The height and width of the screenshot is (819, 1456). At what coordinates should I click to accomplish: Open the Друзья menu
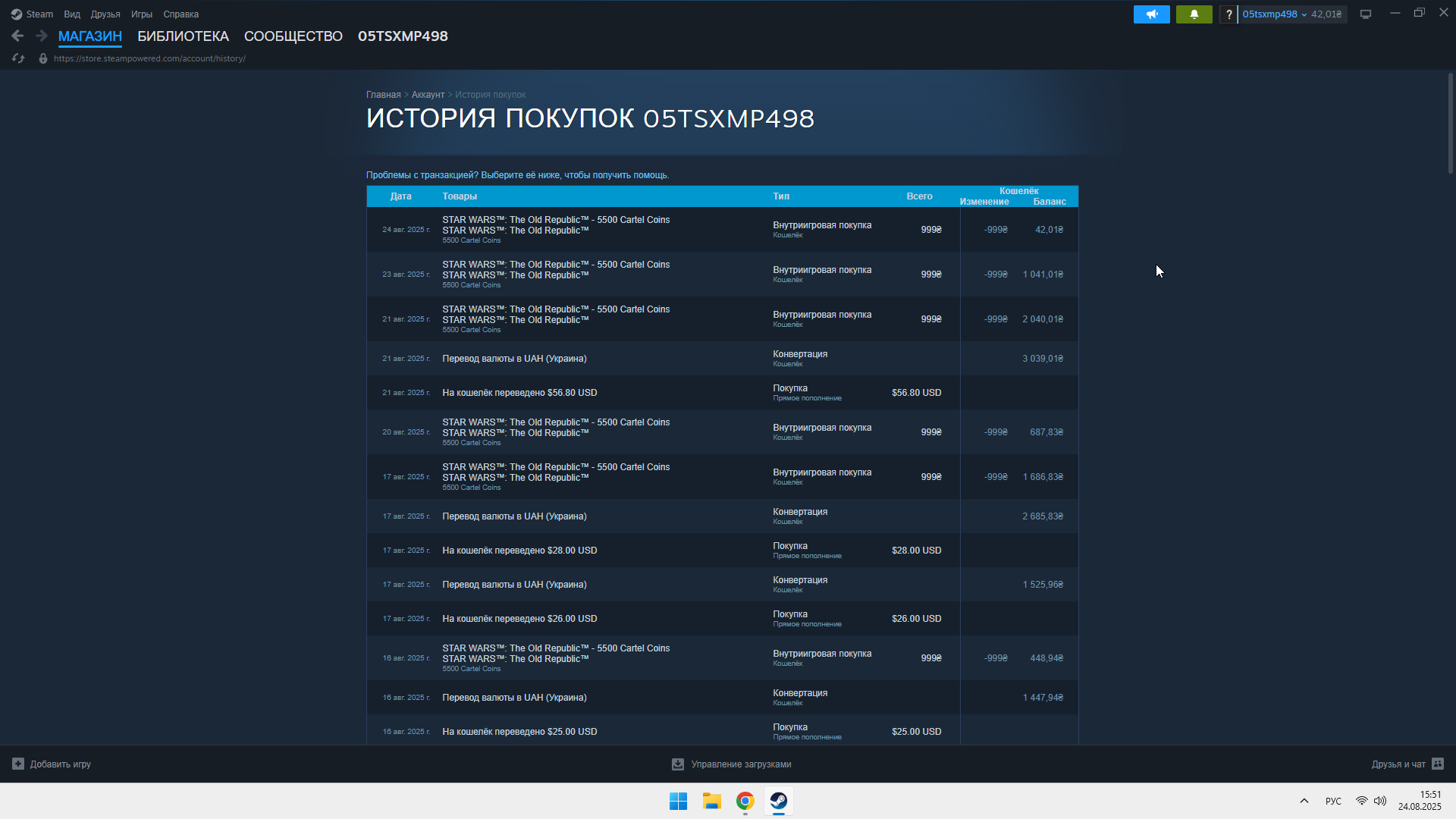(x=105, y=14)
